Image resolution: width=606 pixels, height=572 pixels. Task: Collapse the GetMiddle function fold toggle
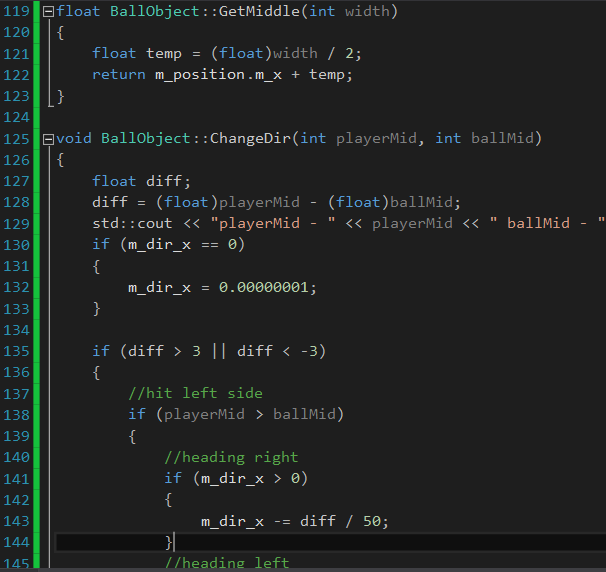pyautogui.click(x=48, y=12)
